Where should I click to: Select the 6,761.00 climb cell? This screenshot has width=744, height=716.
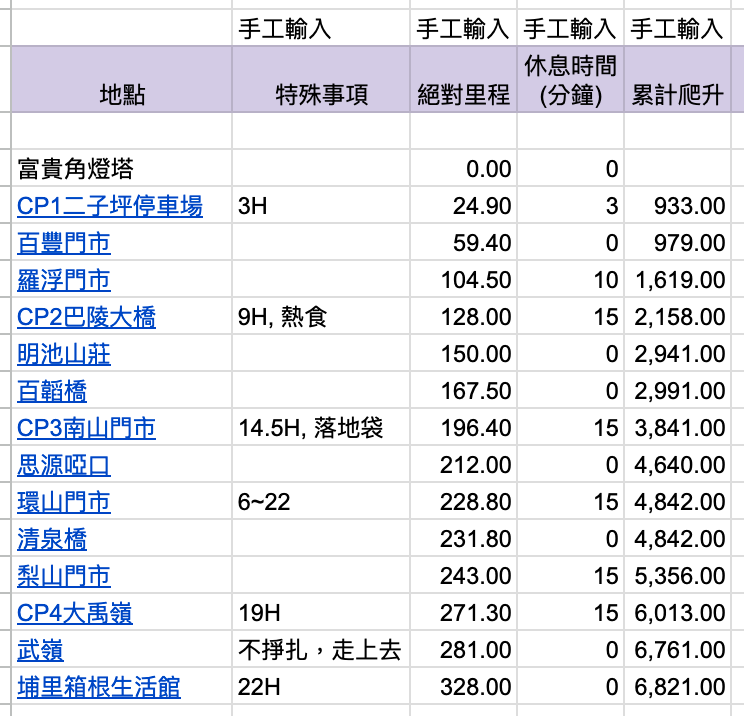[x=678, y=649]
